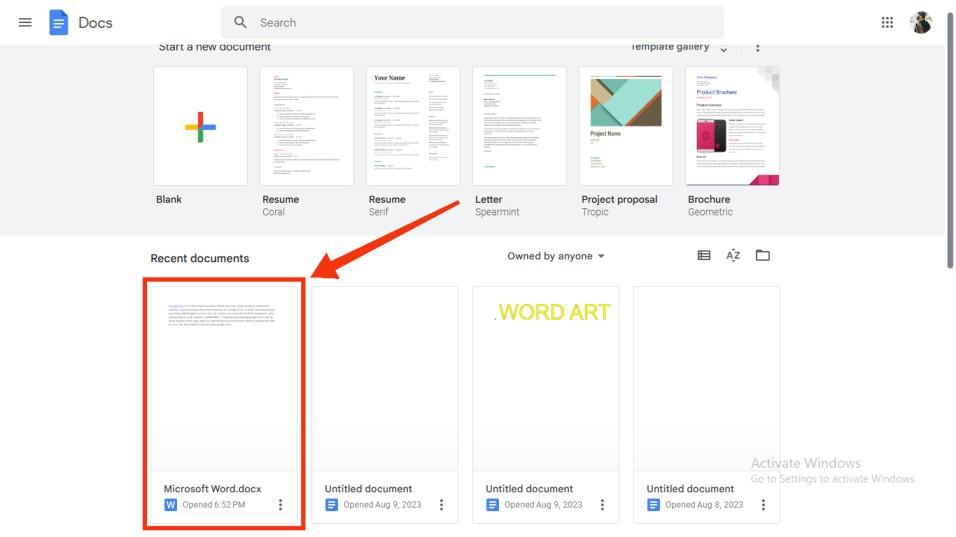Open the Owned by anyone dropdown
956x537 pixels.
tap(555, 256)
